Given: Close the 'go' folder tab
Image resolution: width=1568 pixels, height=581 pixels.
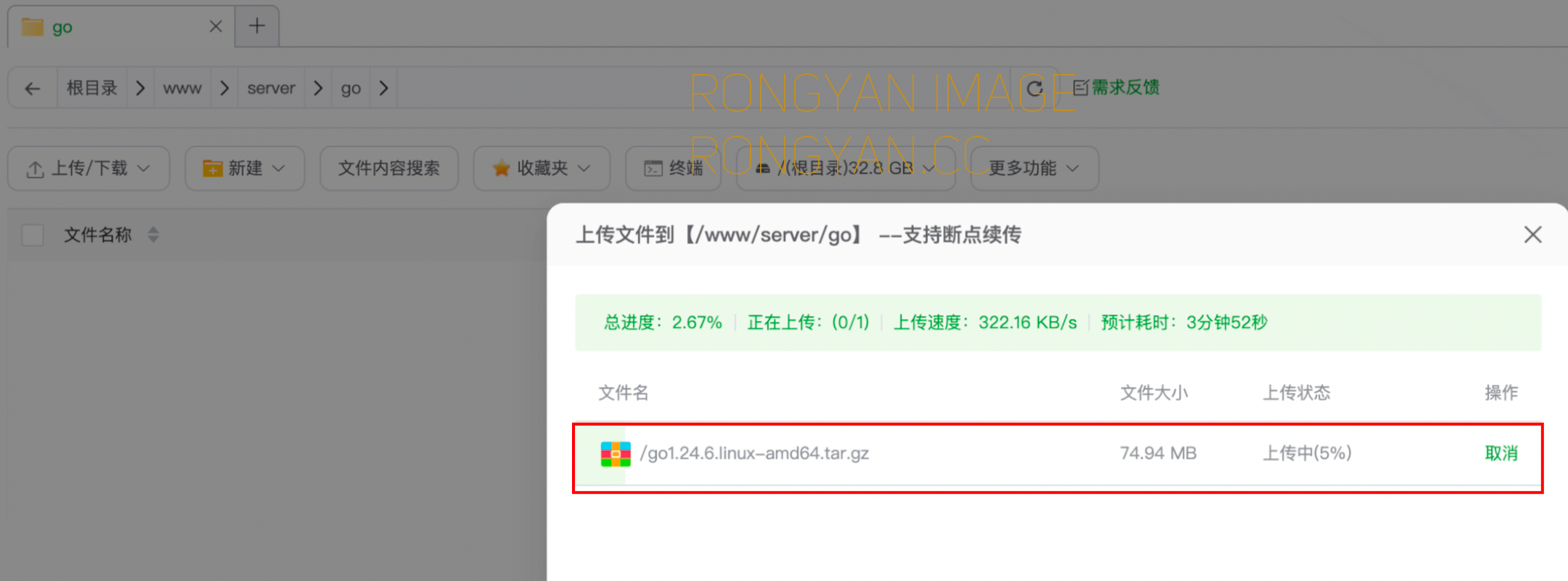Looking at the screenshot, I should point(216,27).
